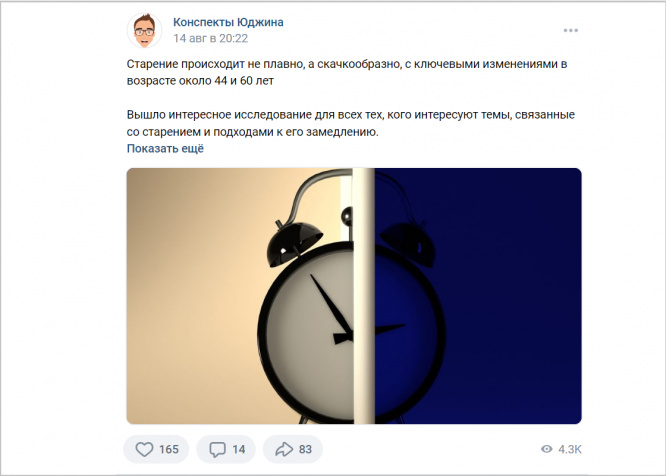
Task: Click the paragraph starting with Вышло интересное исследование
Action: pyautogui.click(x=351, y=123)
